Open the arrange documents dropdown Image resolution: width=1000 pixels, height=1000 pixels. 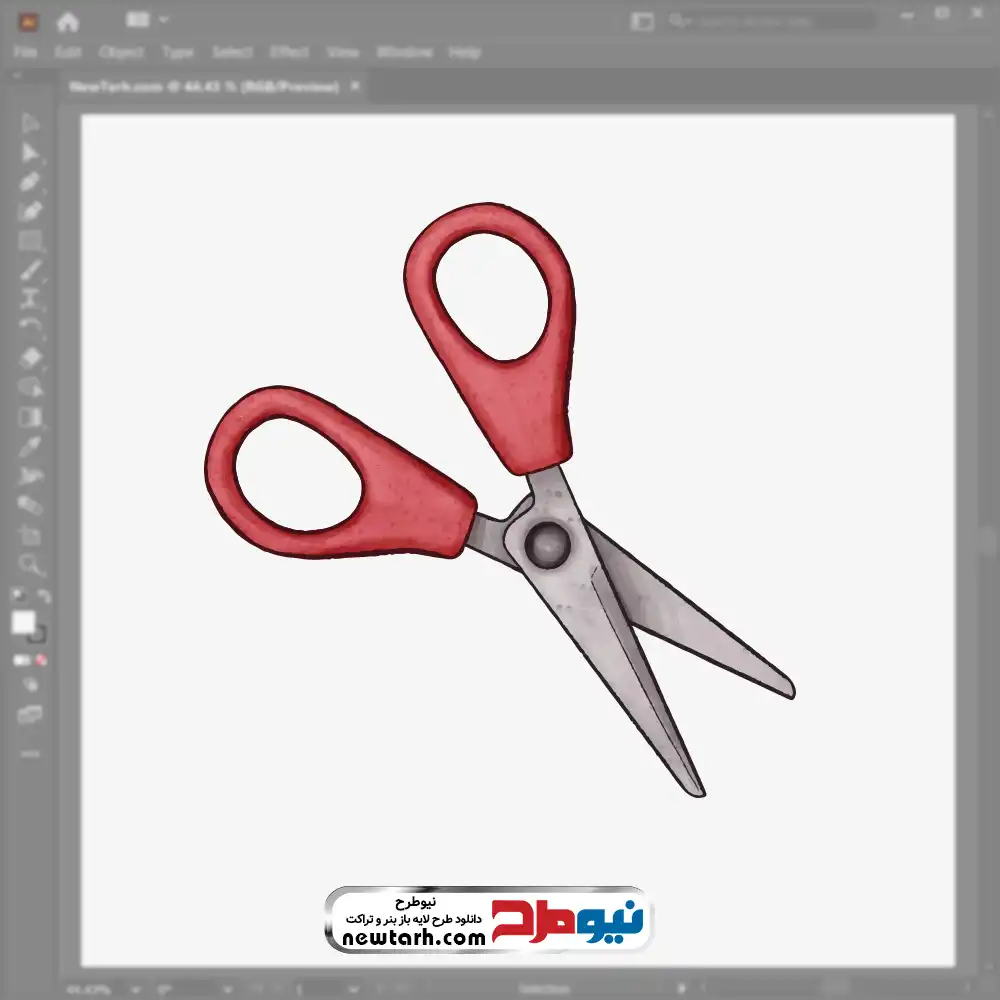[x=148, y=19]
